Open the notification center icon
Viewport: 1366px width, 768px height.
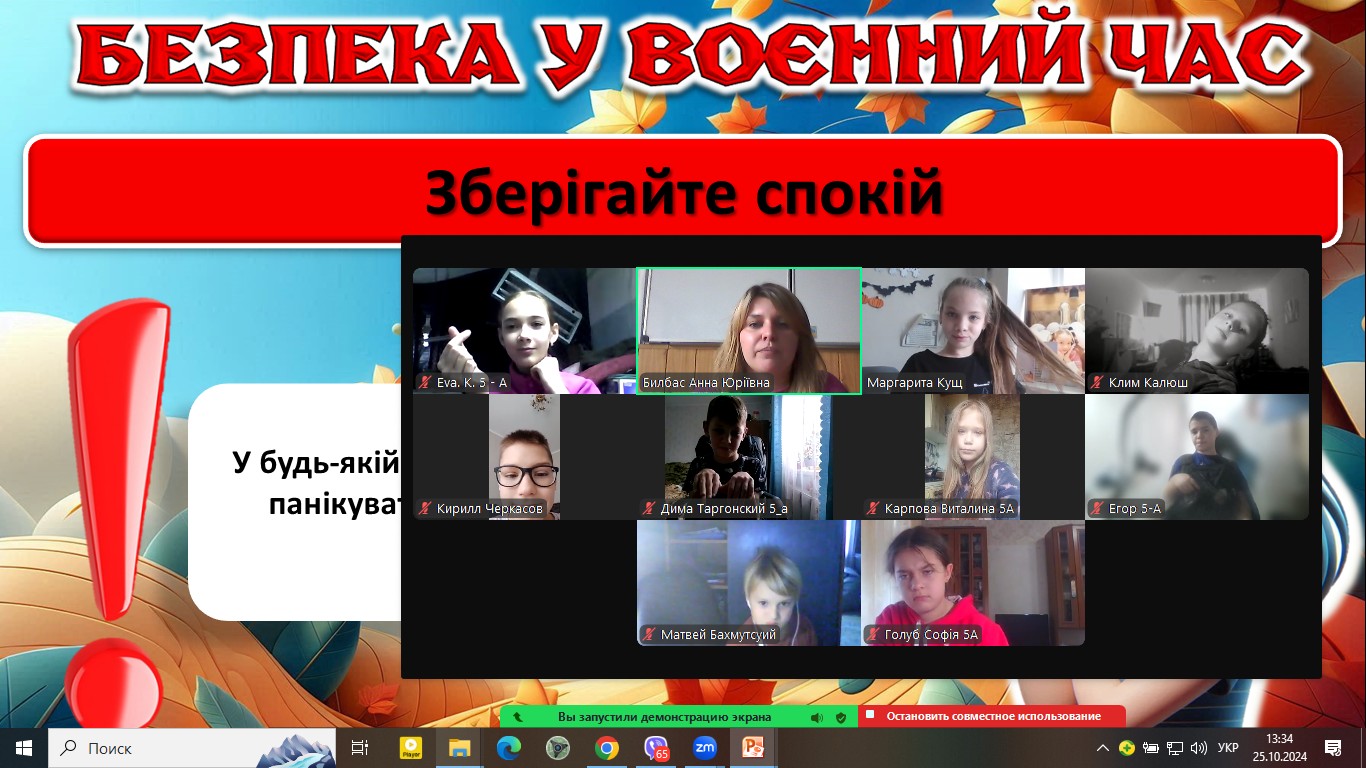point(1332,747)
